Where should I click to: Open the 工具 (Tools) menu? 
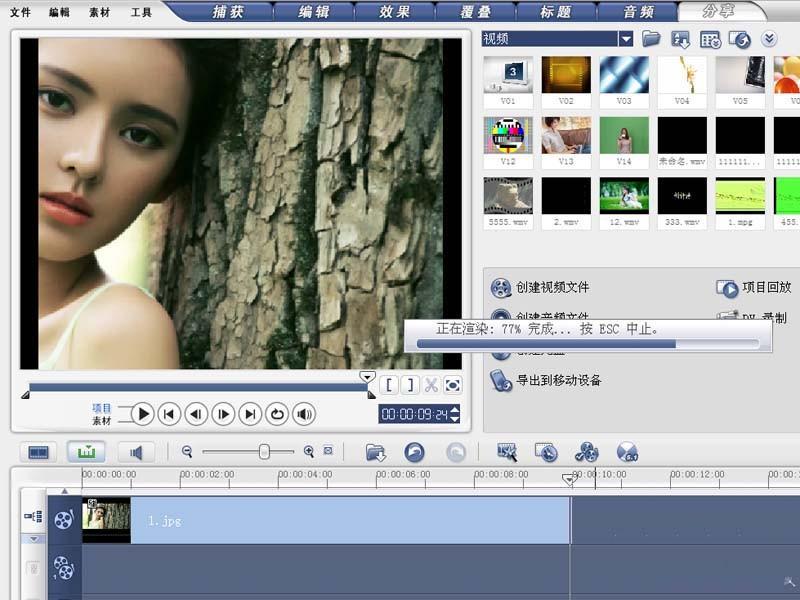[x=142, y=13]
